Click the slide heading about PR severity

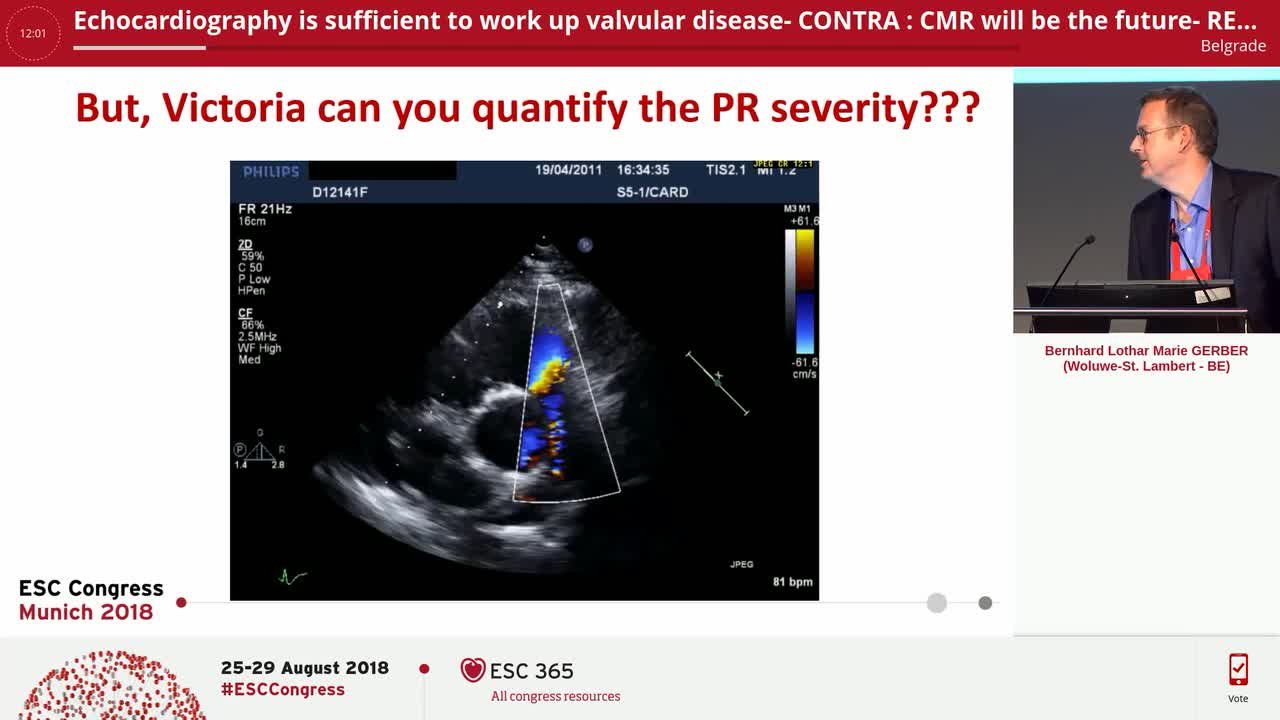click(528, 107)
